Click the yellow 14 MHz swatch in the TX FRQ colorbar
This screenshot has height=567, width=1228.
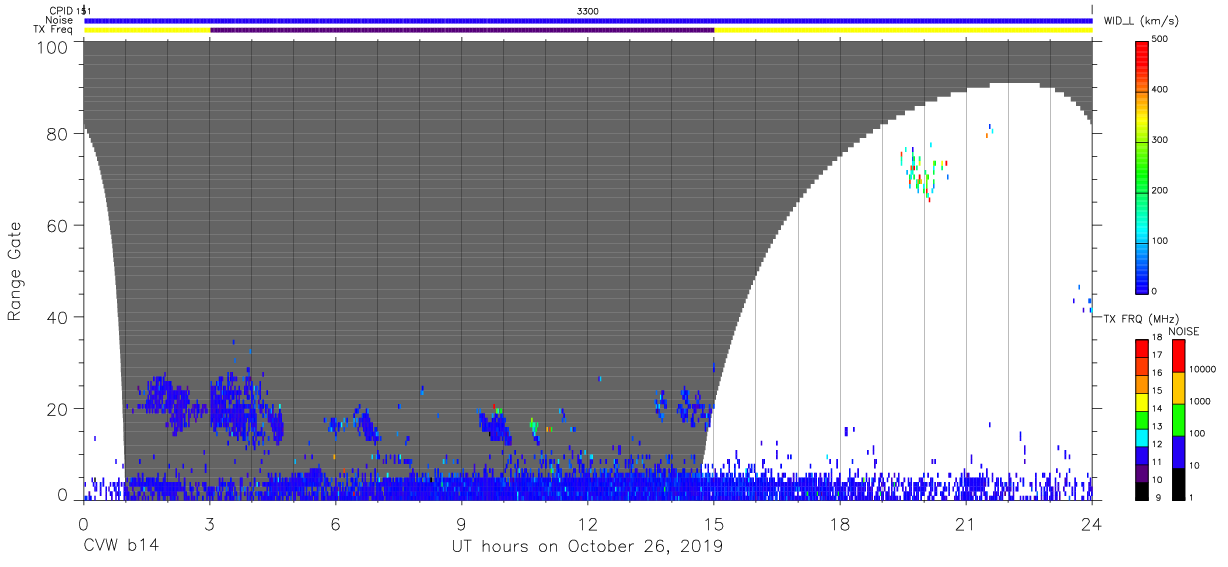coord(1141,400)
